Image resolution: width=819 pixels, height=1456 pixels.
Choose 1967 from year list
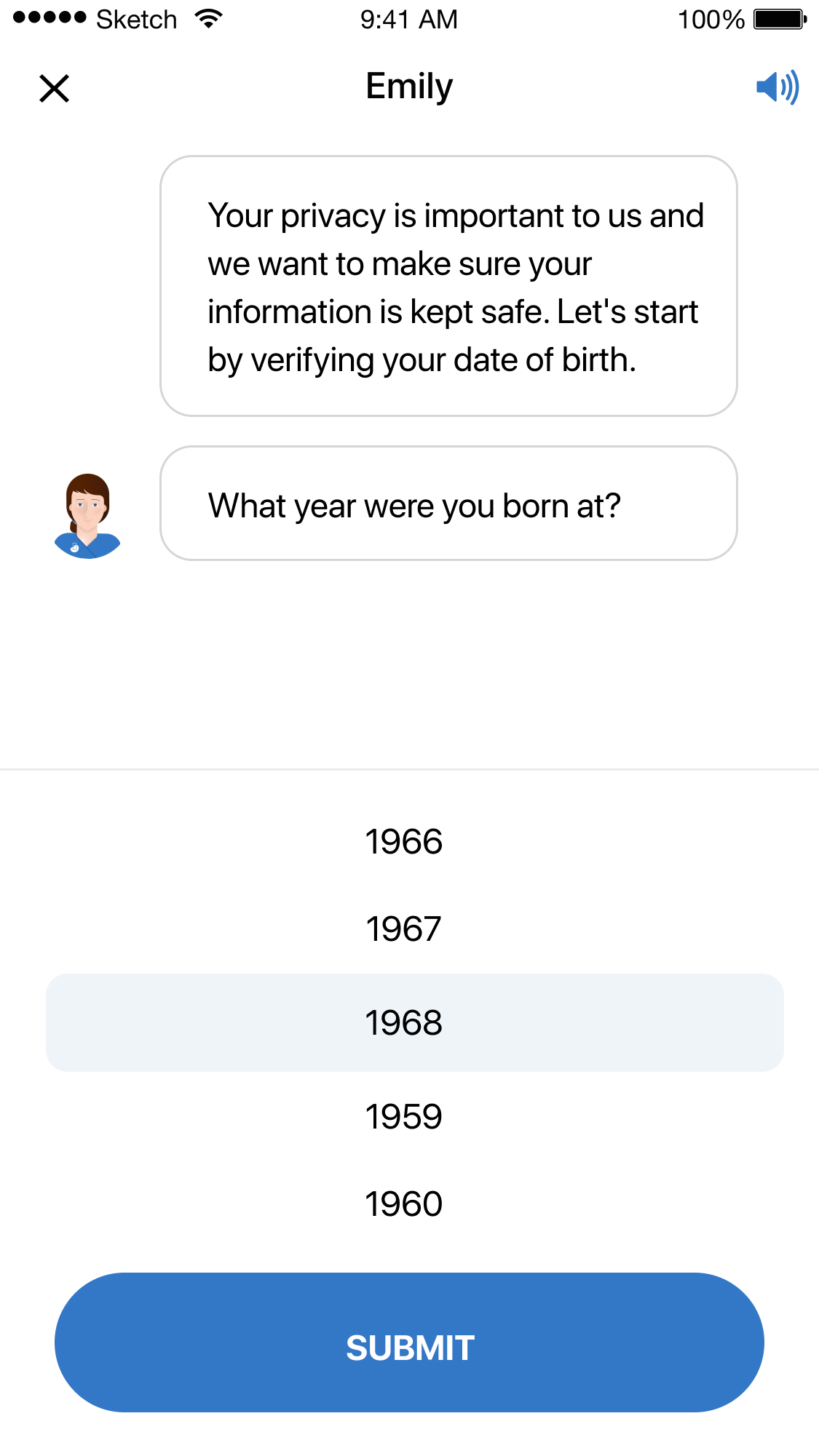[404, 929]
